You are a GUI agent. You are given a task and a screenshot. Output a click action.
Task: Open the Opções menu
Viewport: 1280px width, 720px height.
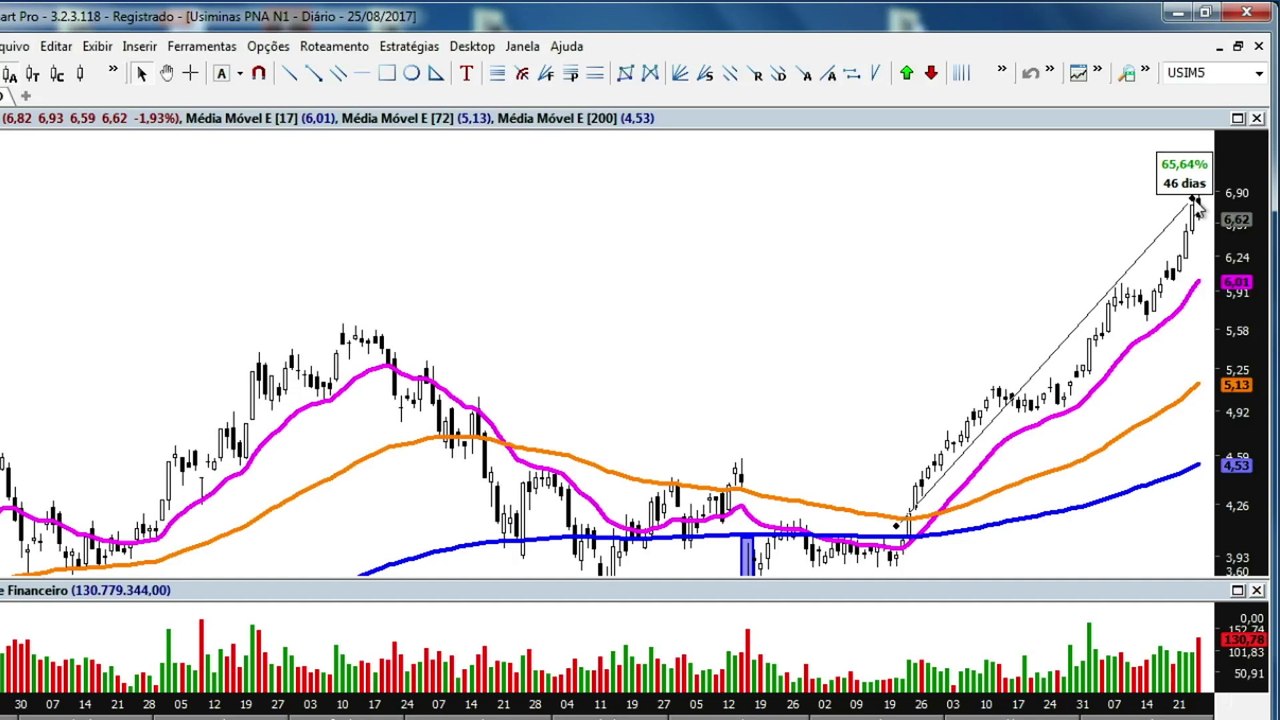click(268, 46)
